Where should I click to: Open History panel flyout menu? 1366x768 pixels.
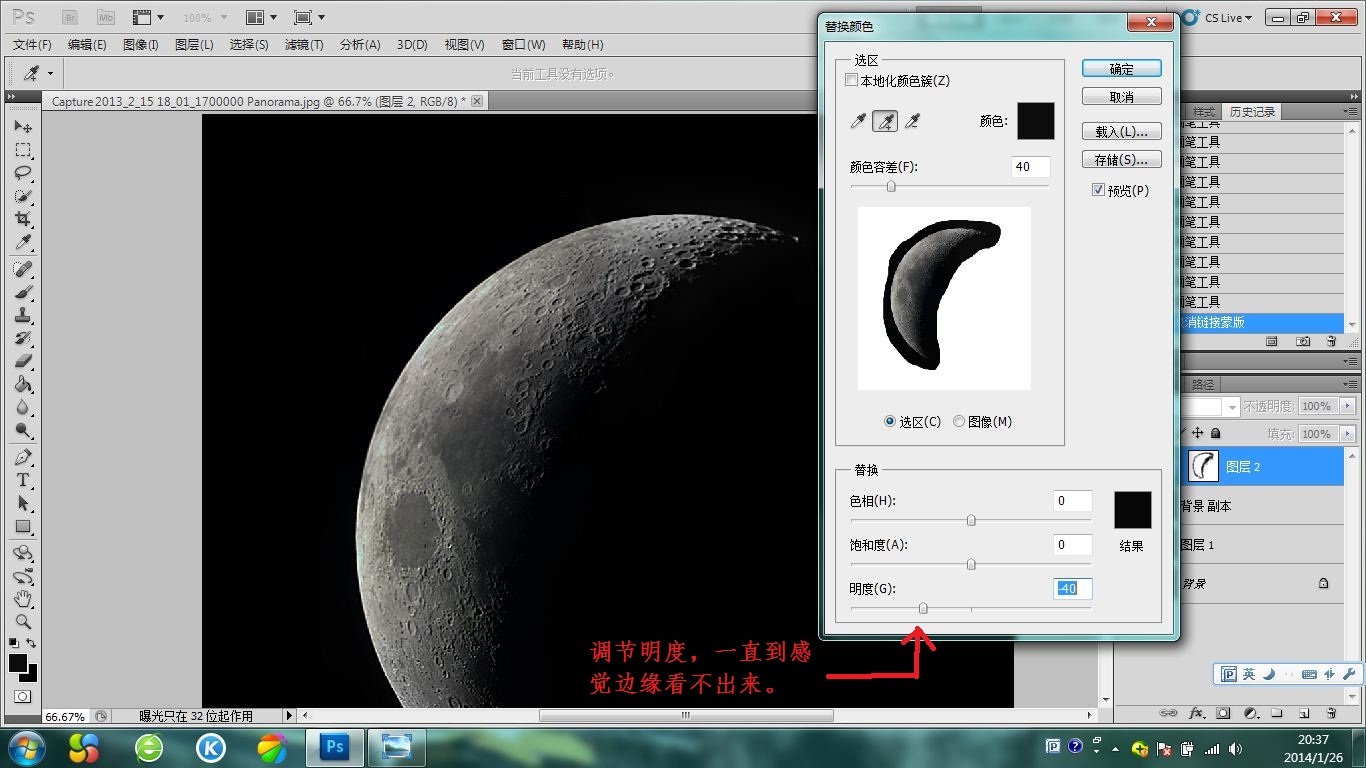pyautogui.click(x=1351, y=111)
